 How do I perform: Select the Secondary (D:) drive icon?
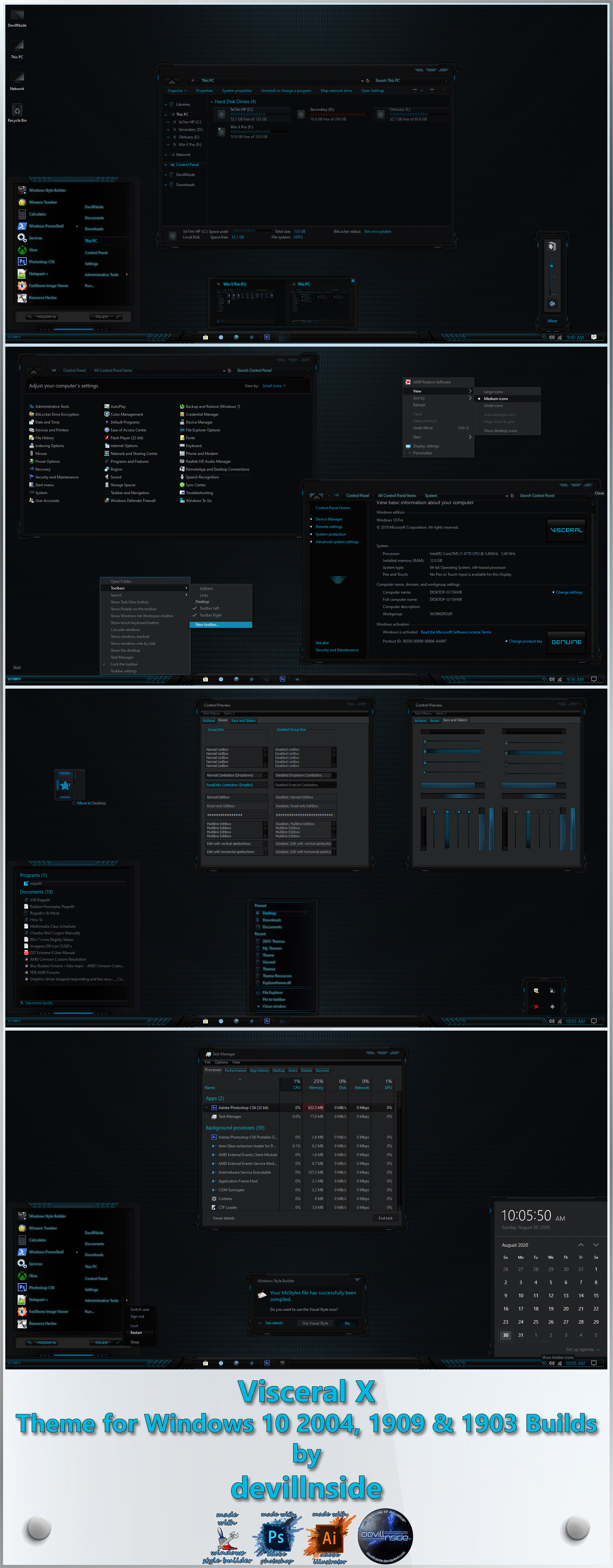click(301, 114)
